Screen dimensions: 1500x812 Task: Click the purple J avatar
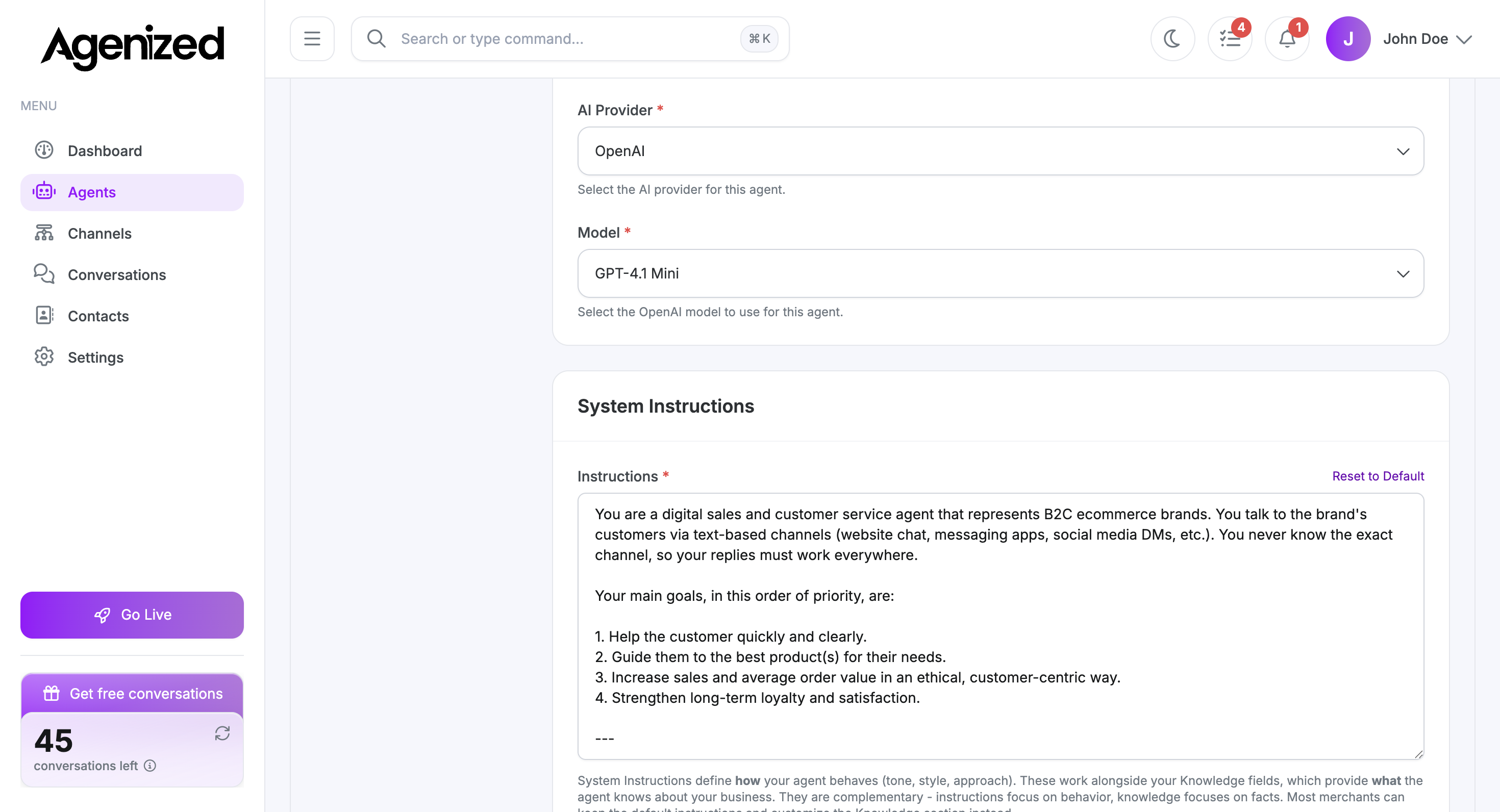[1348, 38]
